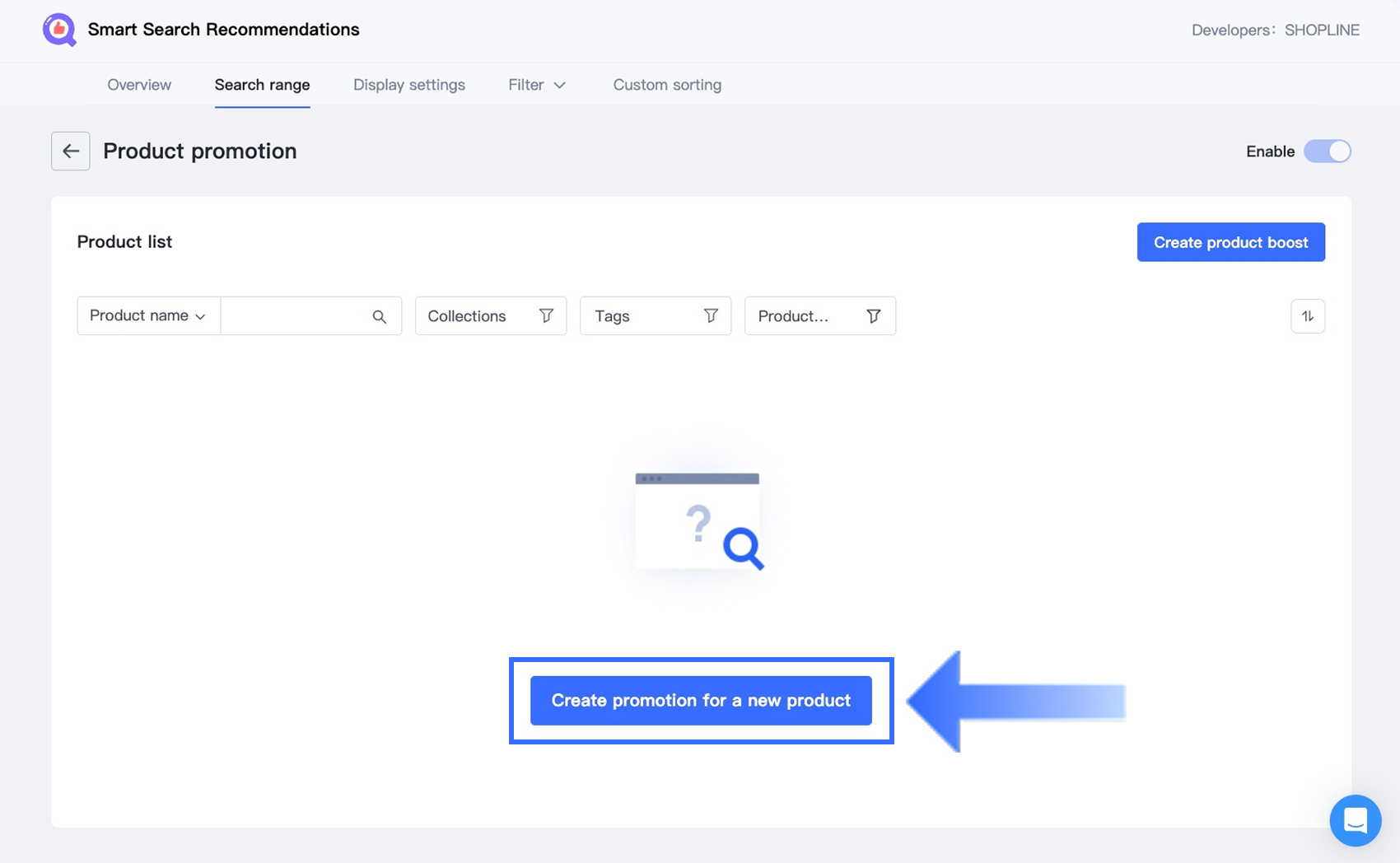Click the magnifier search icon

coord(379,316)
